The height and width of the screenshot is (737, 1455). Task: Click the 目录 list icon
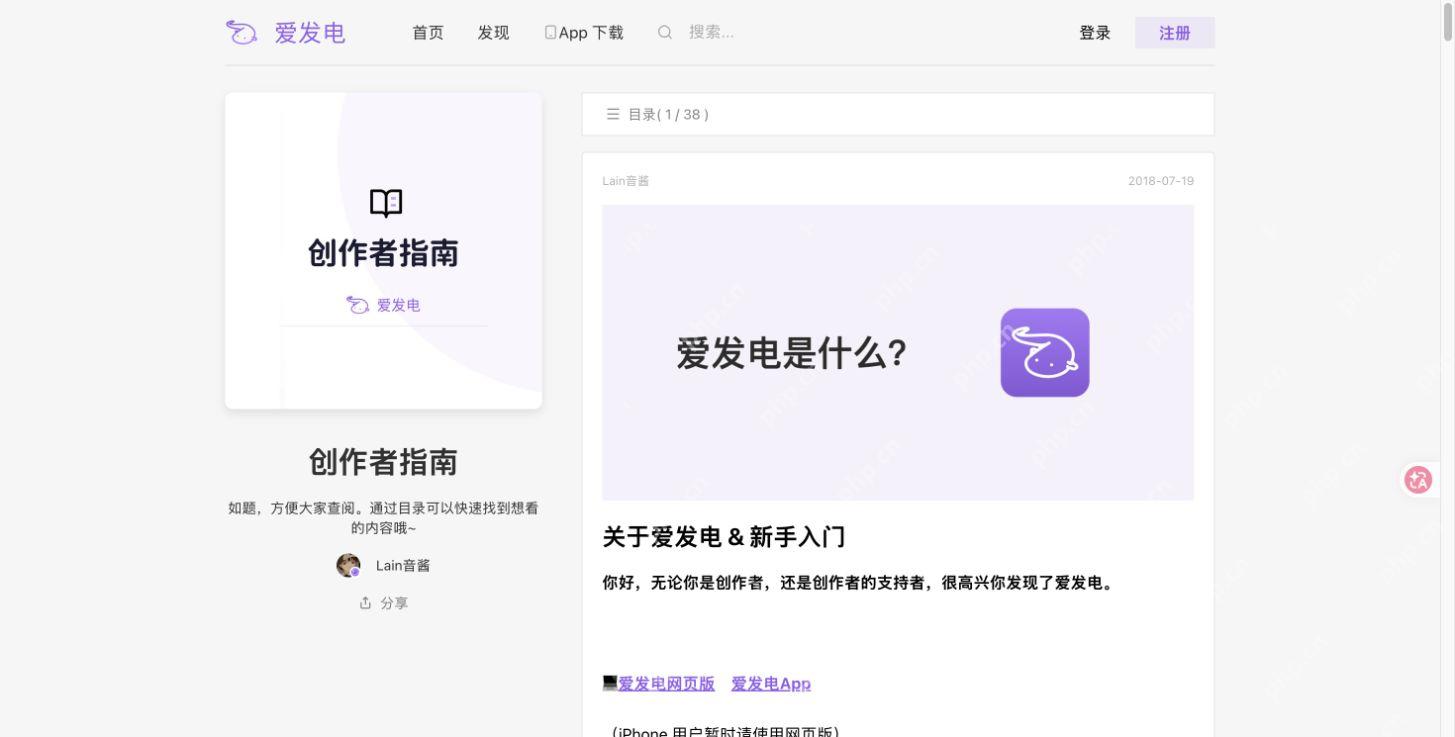[x=613, y=114]
